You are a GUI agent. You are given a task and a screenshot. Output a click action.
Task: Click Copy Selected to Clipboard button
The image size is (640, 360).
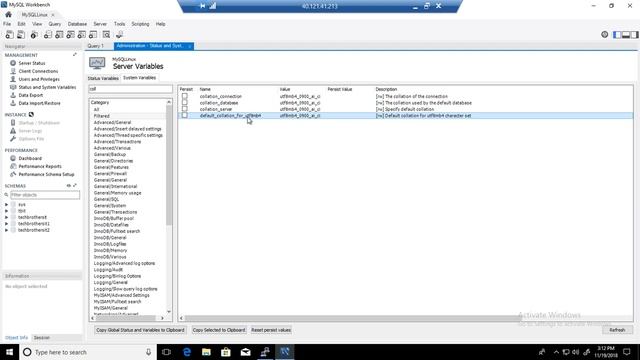pos(219,330)
